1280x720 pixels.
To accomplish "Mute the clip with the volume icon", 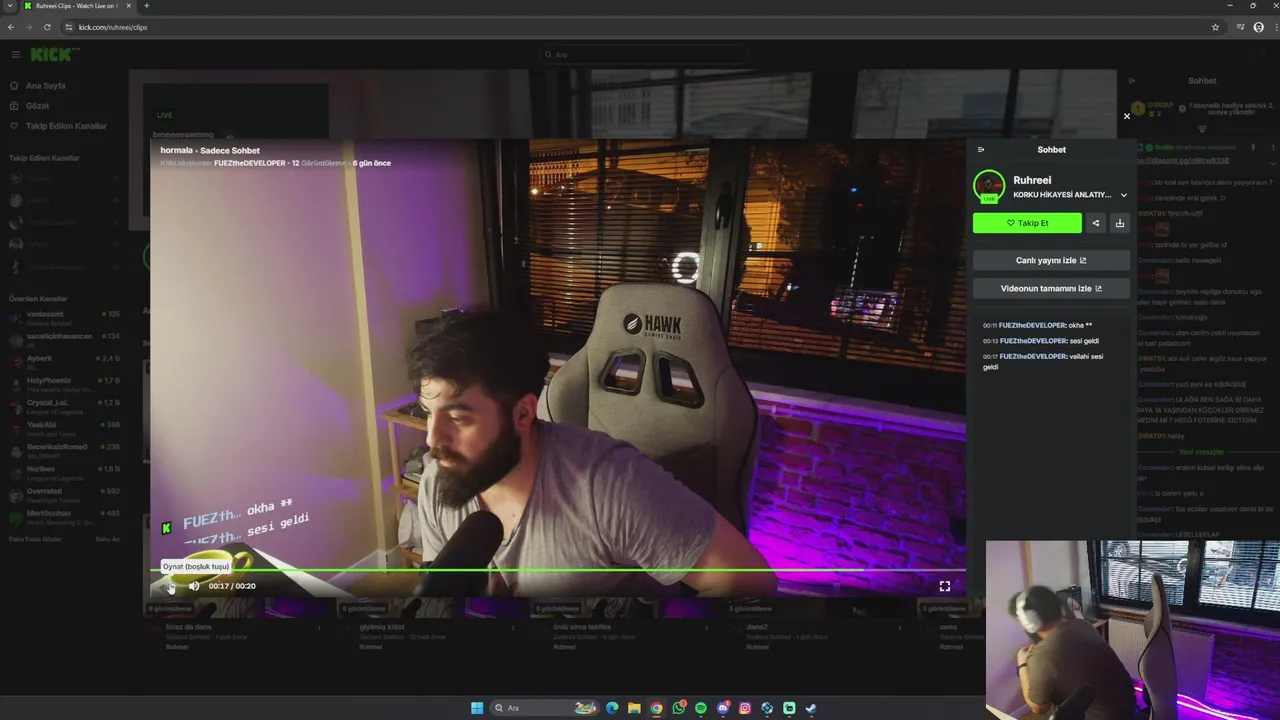I will coord(194,586).
